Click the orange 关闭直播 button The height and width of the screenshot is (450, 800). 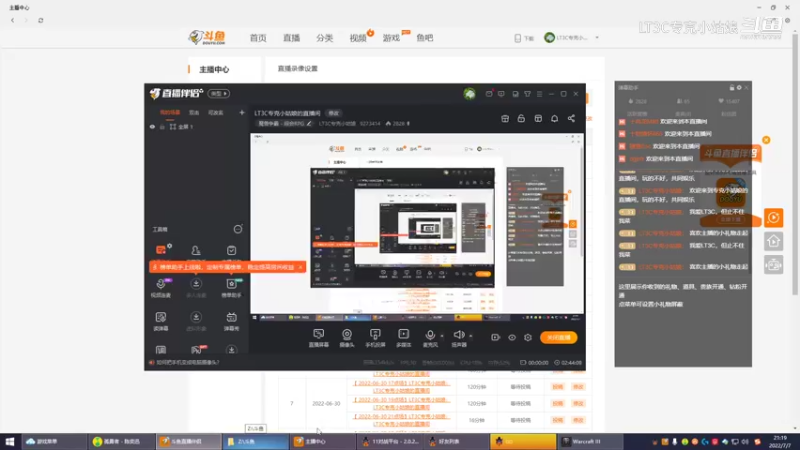pyautogui.click(x=559, y=337)
